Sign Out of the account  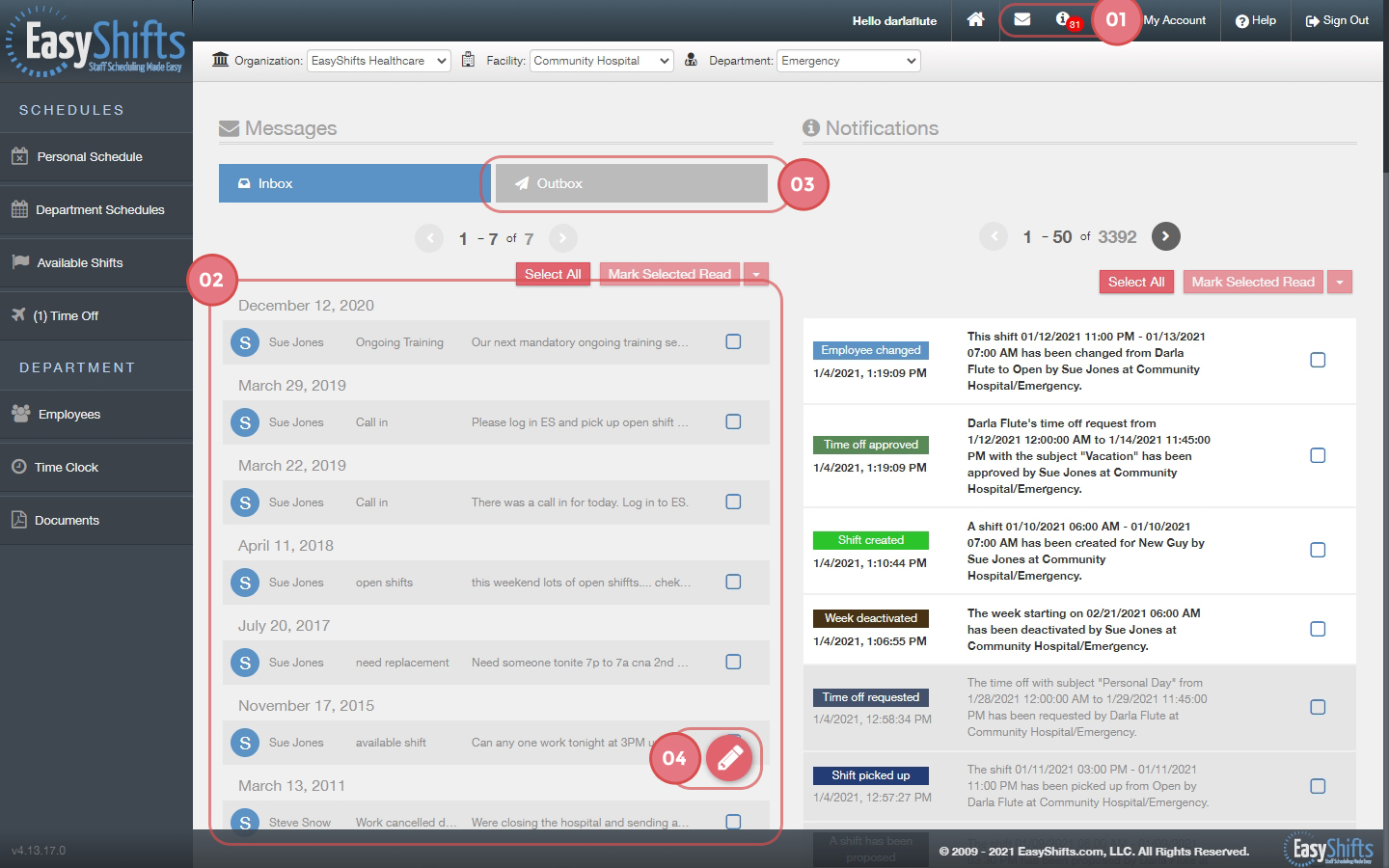[1337, 20]
